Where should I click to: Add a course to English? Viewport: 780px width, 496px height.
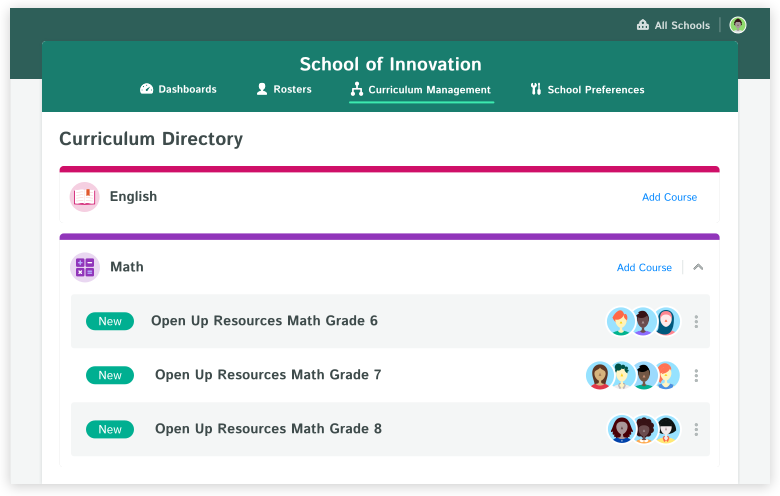tap(669, 197)
